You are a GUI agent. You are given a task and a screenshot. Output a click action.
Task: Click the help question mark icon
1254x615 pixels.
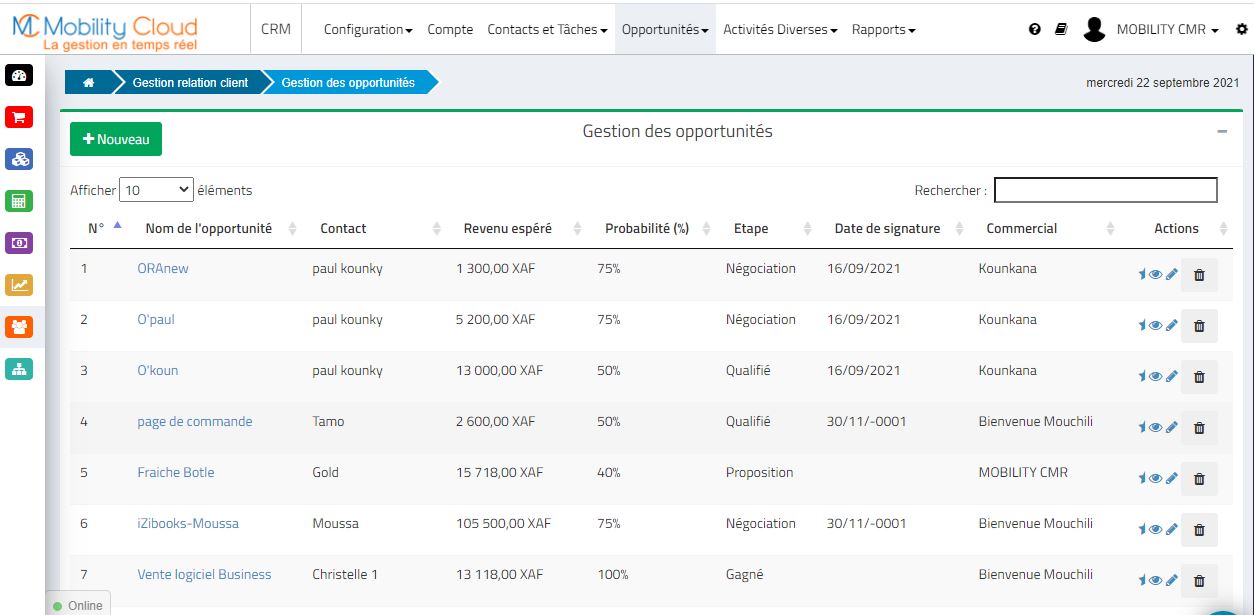click(x=1035, y=30)
